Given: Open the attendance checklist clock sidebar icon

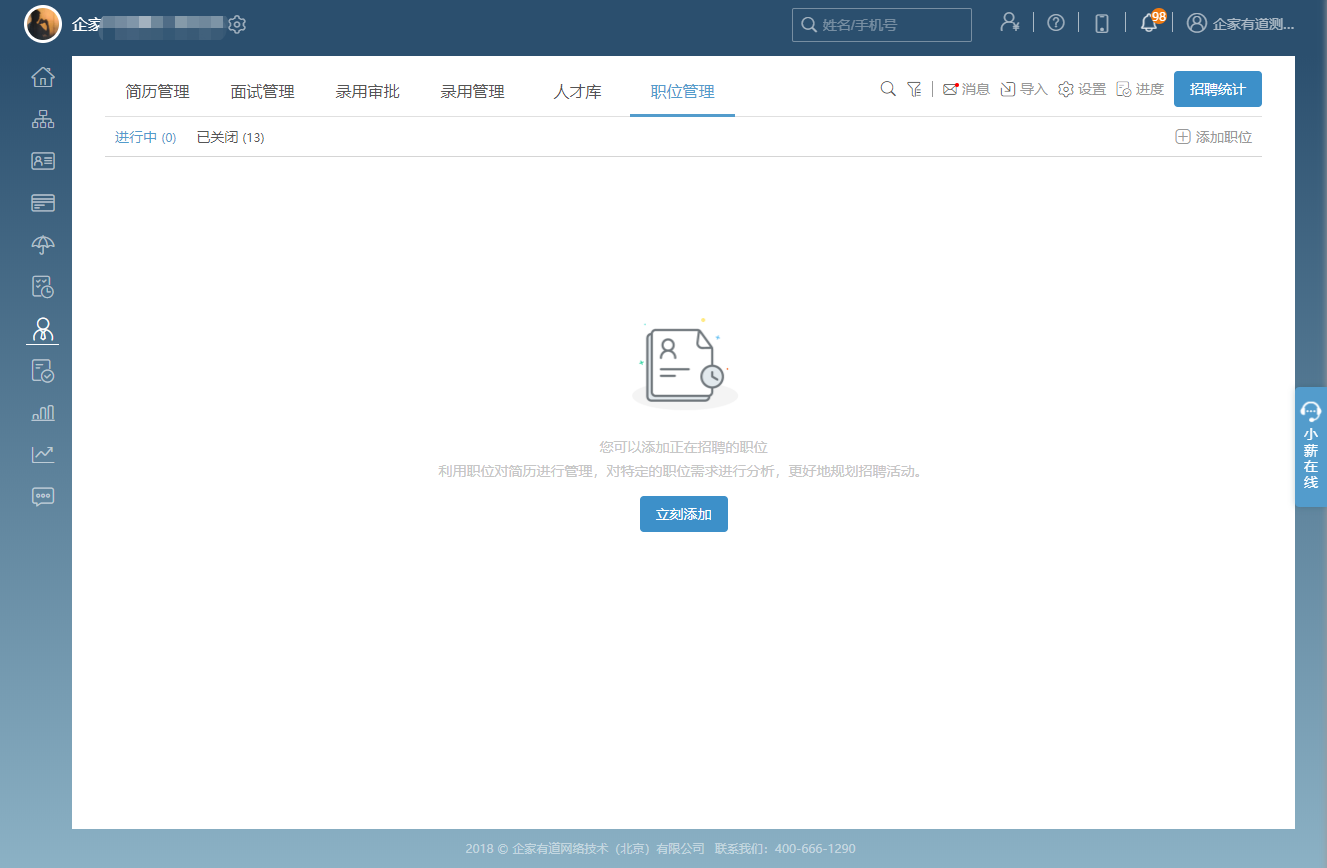Looking at the screenshot, I should point(43,287).
